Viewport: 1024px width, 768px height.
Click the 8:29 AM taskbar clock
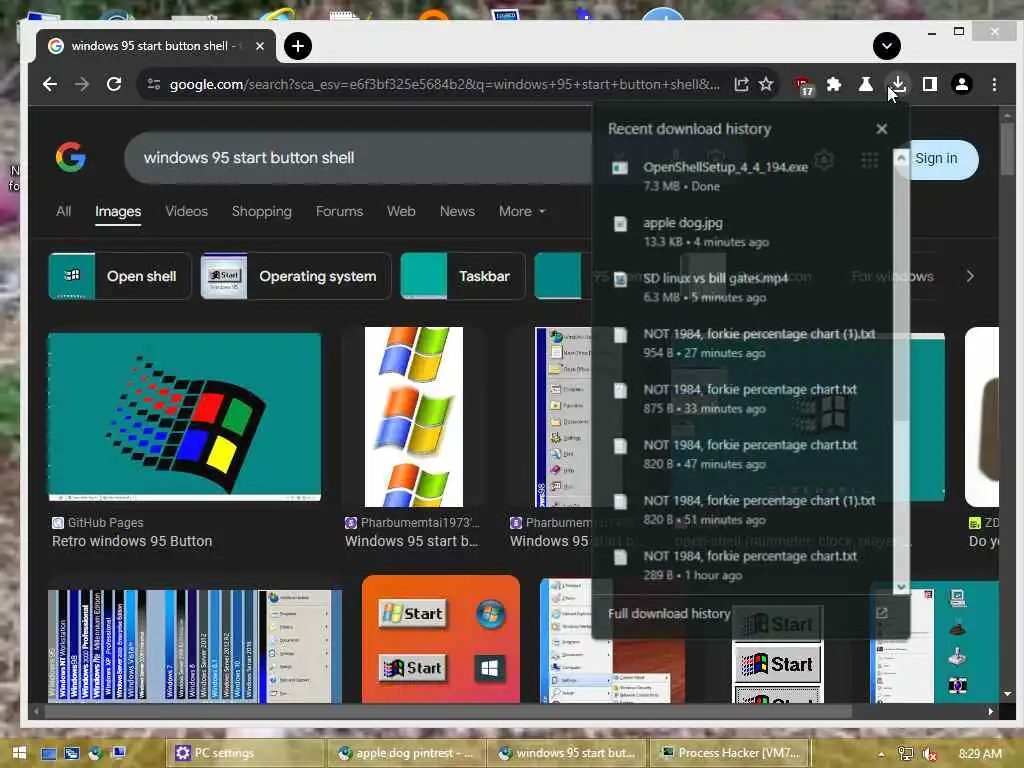click(980, 754)
